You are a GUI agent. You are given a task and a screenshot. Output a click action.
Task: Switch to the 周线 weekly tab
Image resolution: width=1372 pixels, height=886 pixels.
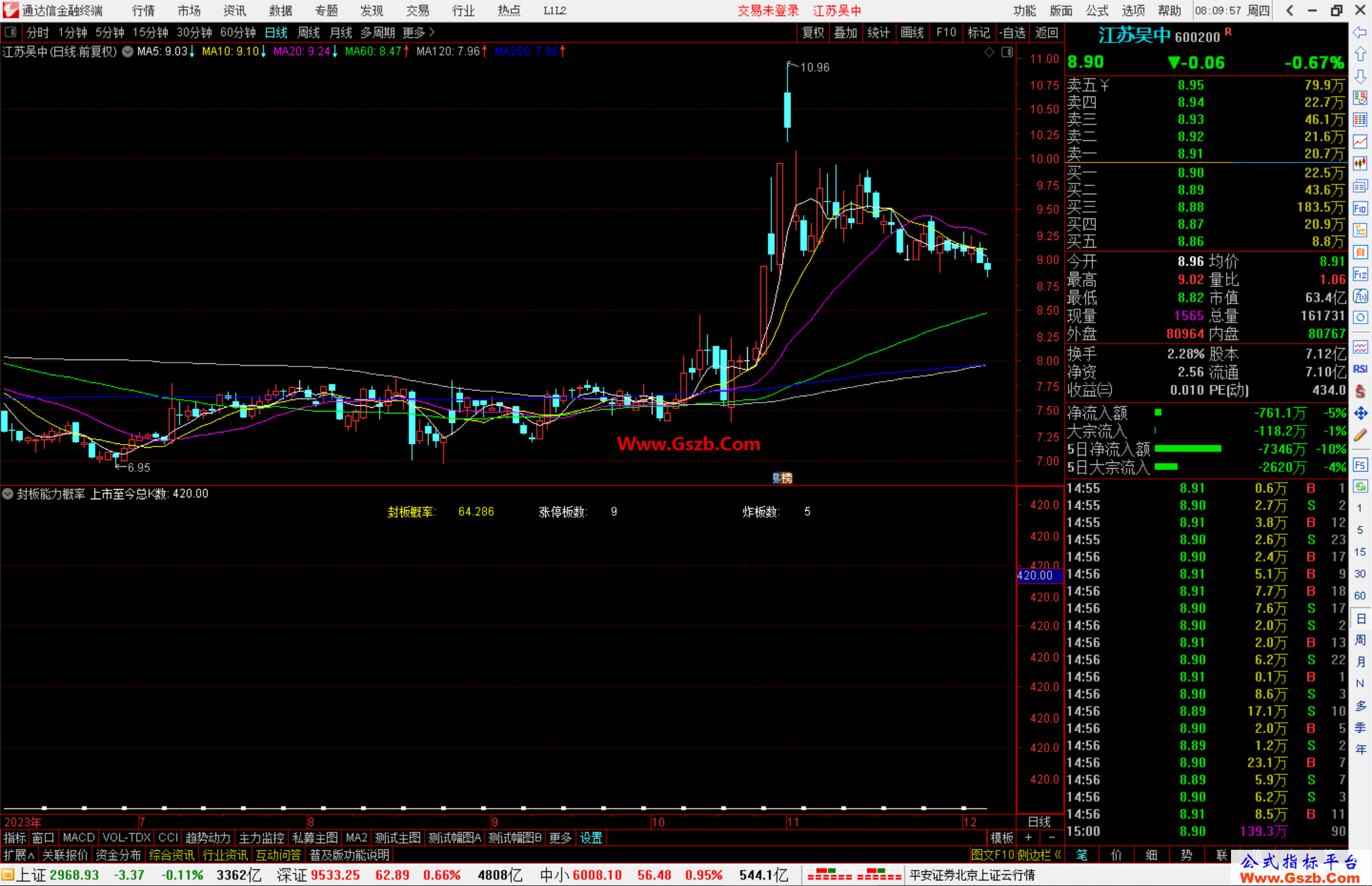tap(309, 32)
